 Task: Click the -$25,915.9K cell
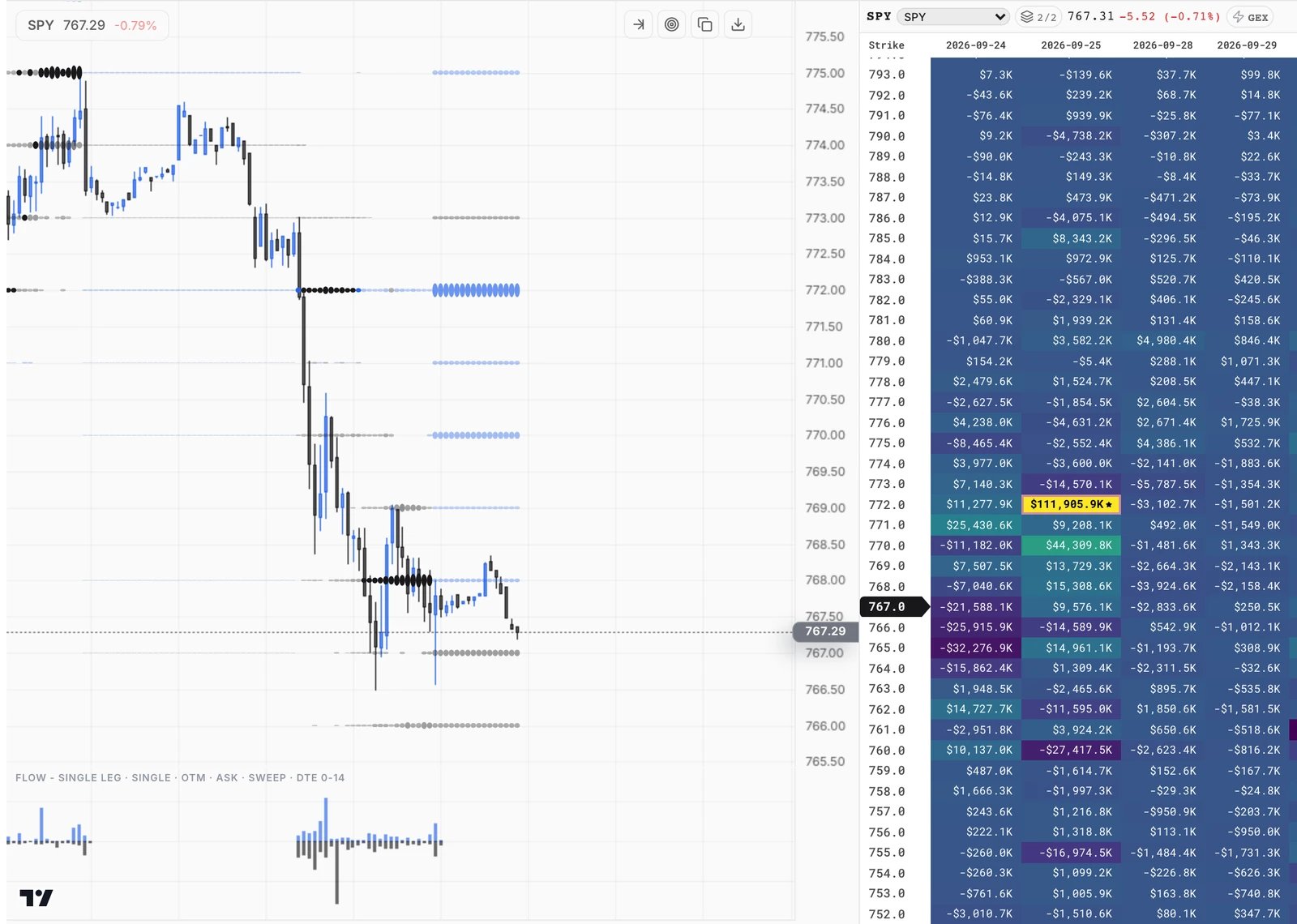point(976,627)
